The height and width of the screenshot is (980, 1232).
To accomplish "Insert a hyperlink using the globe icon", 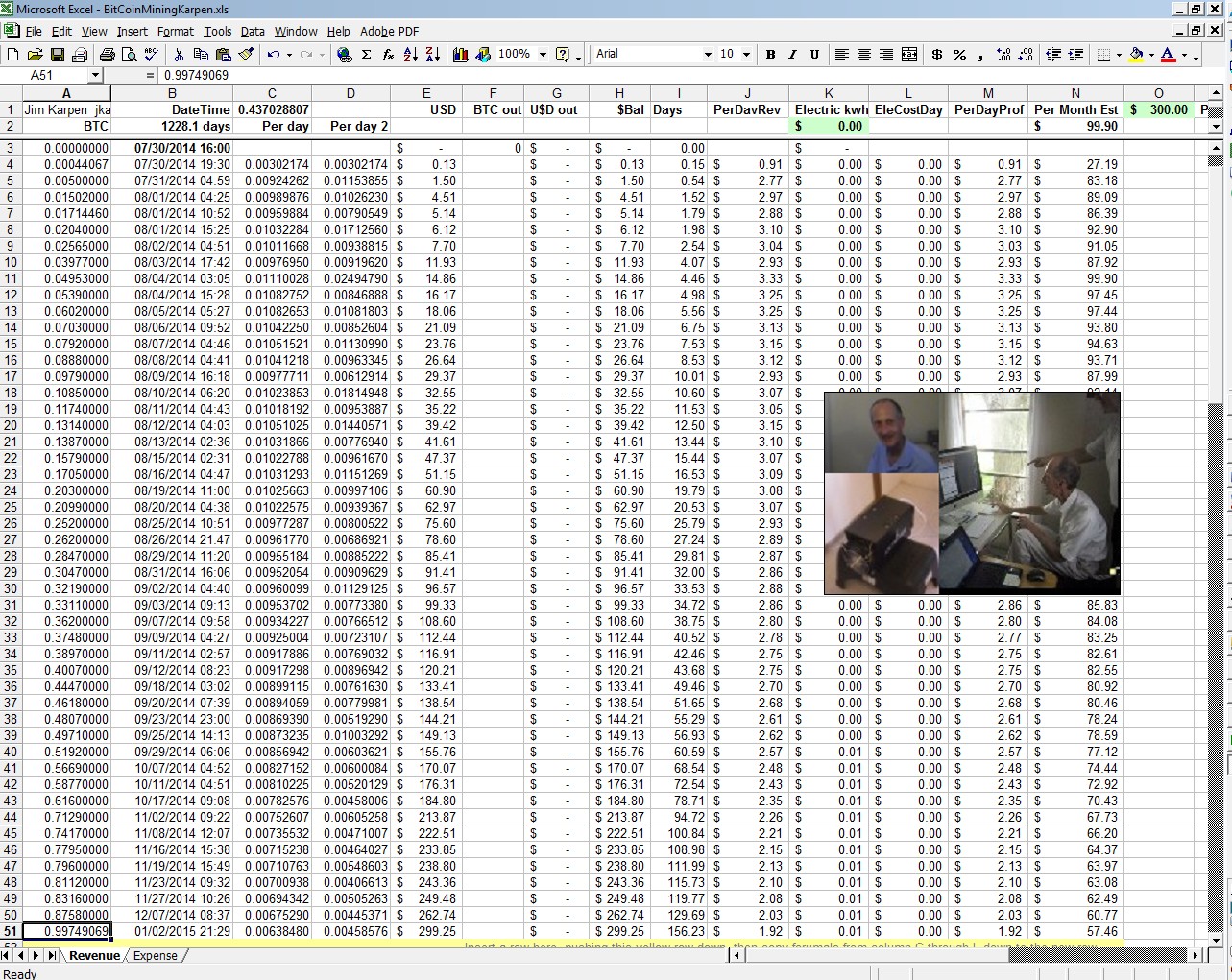I will (x=345, y=55).
